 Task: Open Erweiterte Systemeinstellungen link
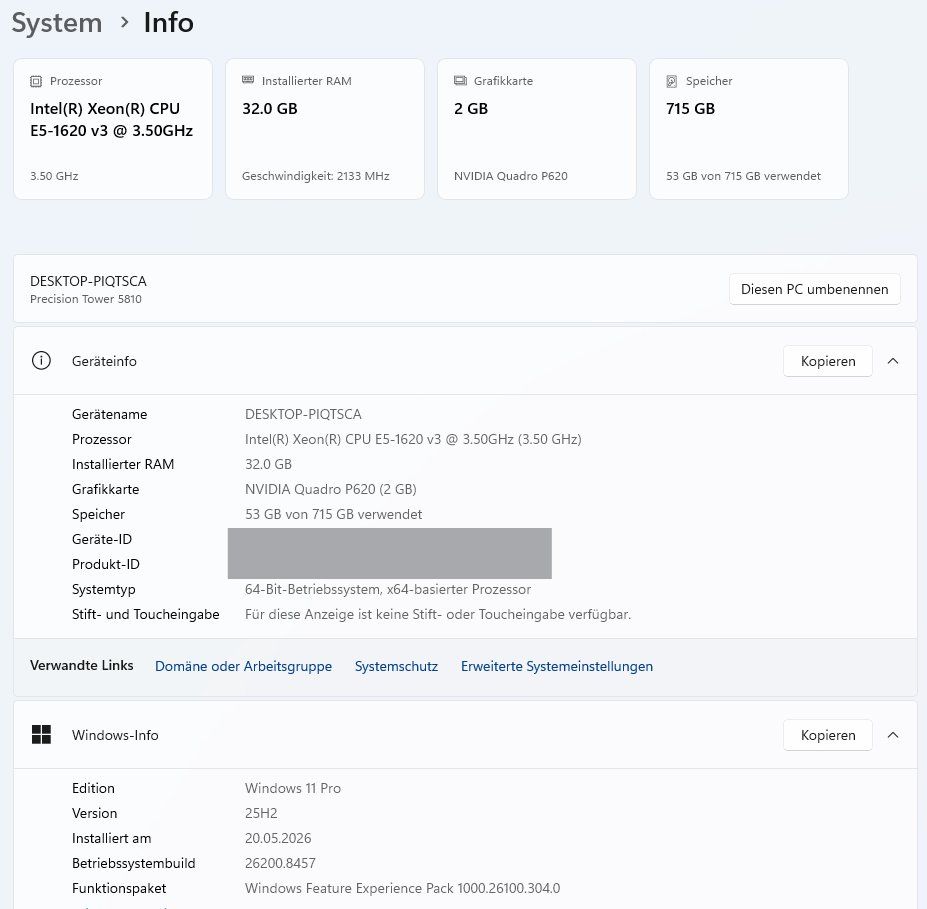557,666
